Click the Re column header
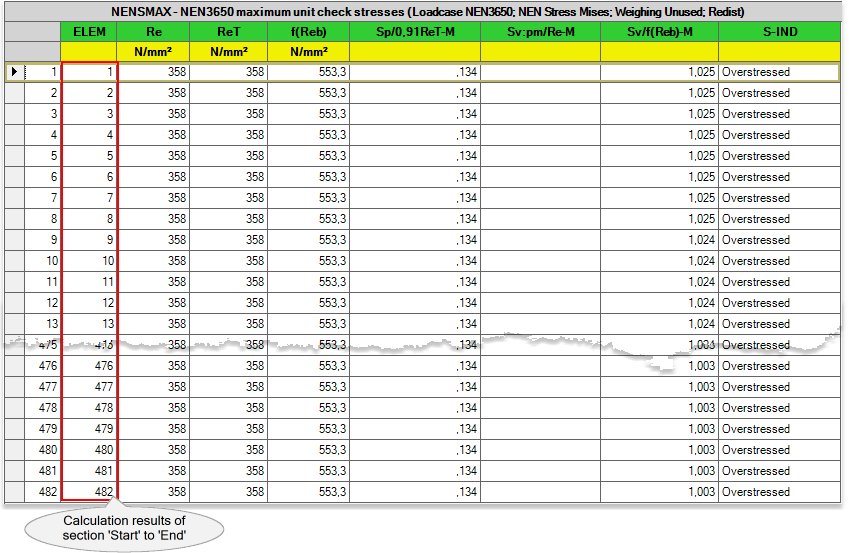The width and height of the screenshot is (849, 553). pos(153,31)
